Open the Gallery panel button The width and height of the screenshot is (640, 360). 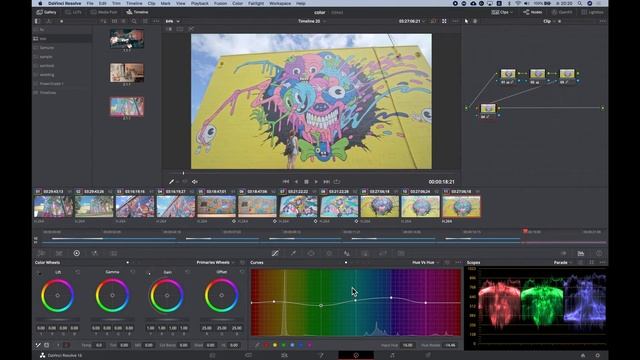tap(46, 12)
